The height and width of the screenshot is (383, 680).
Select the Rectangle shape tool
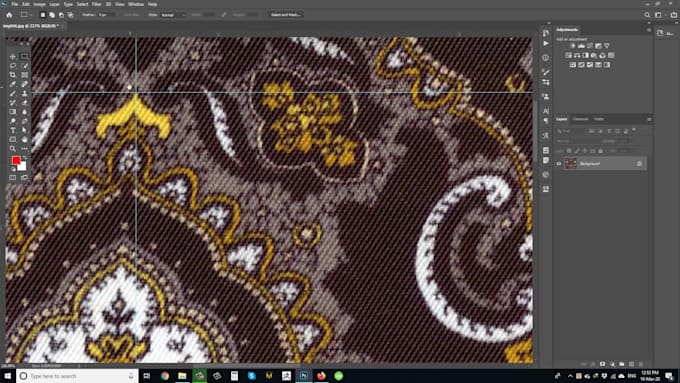point(13,139)
